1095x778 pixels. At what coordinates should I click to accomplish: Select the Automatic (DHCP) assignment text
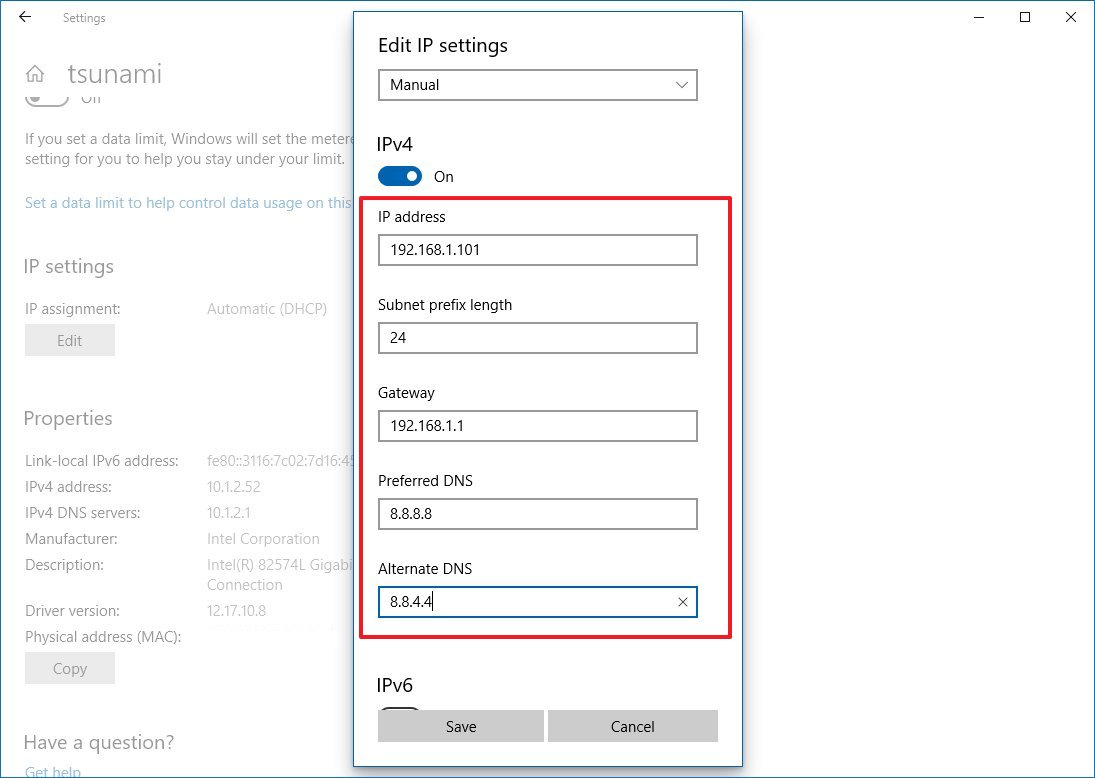tap(267, 309)
